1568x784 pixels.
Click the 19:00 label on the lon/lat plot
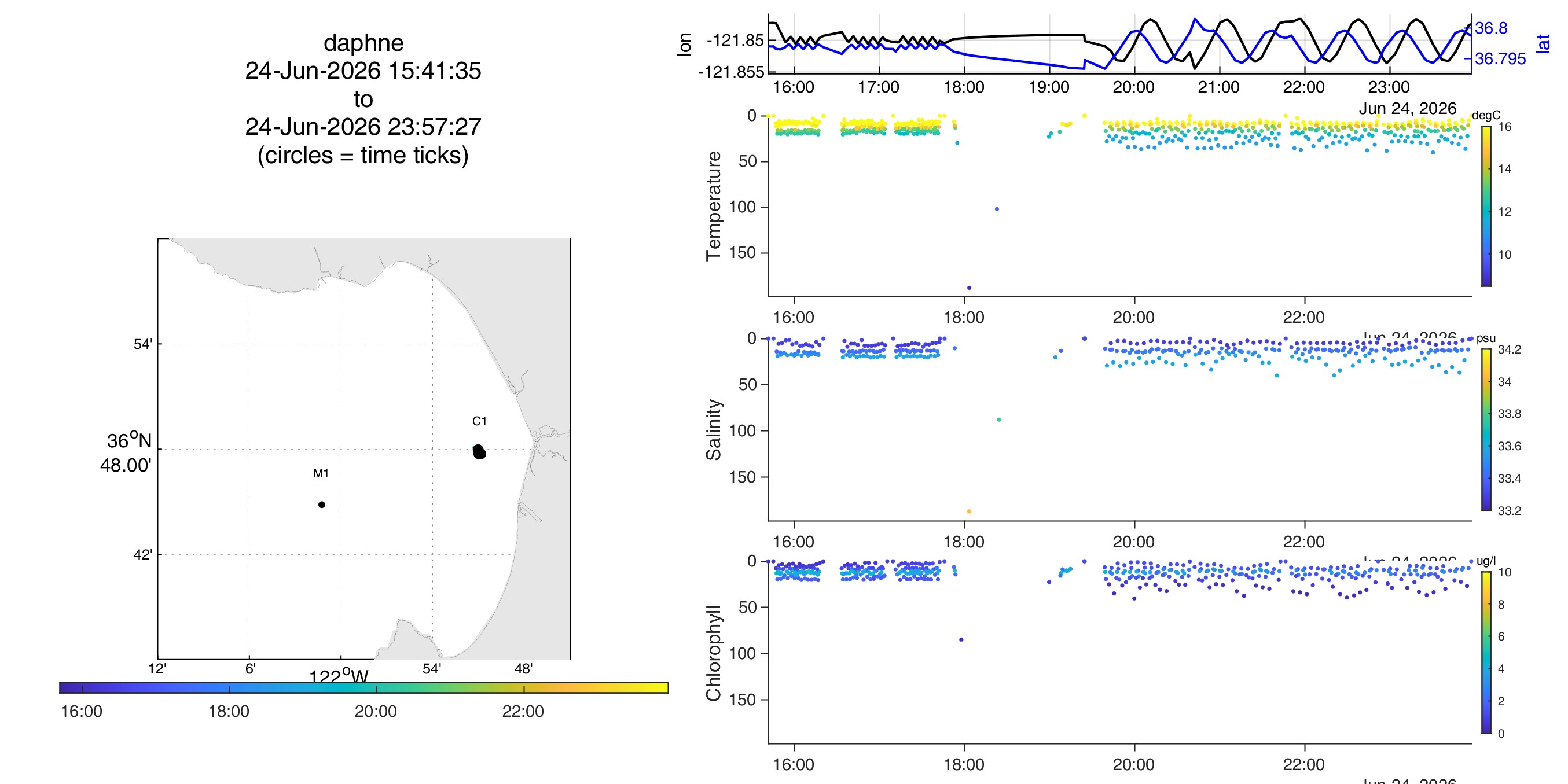pyautogui.click(x=1049, y=87)
